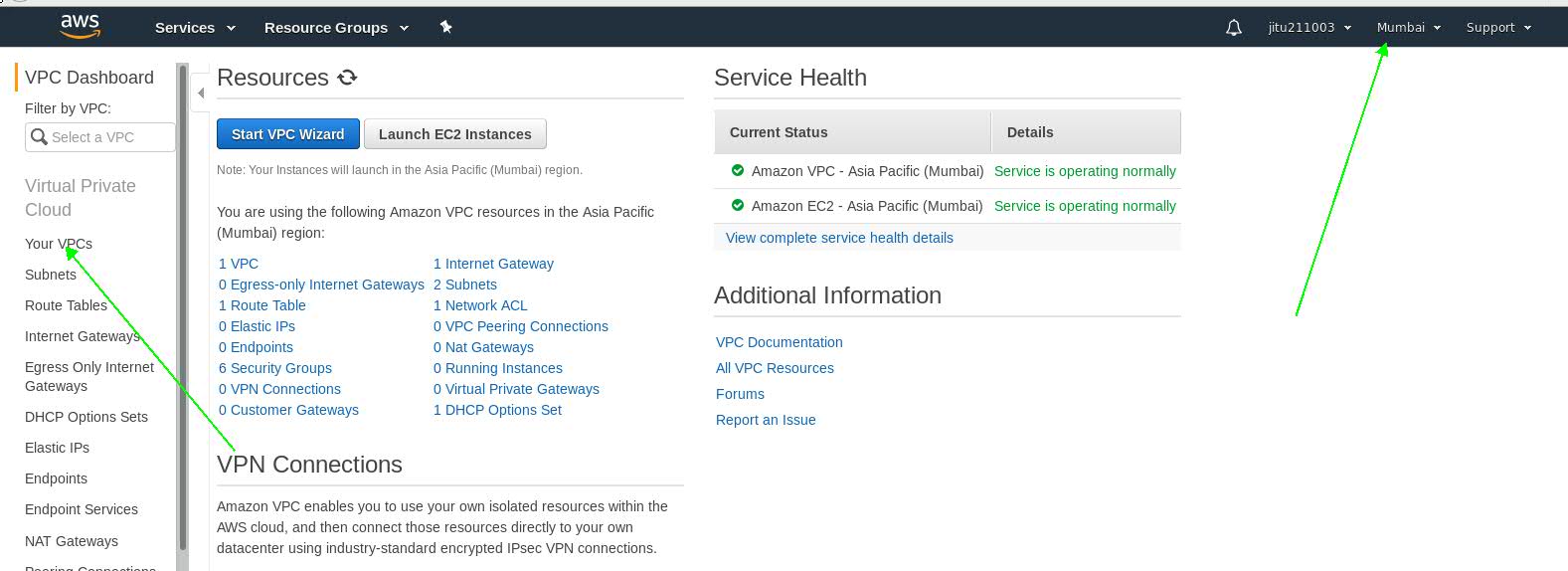
Task: Click VPC status: Service is operating normally
Action: coord(1085,171)
